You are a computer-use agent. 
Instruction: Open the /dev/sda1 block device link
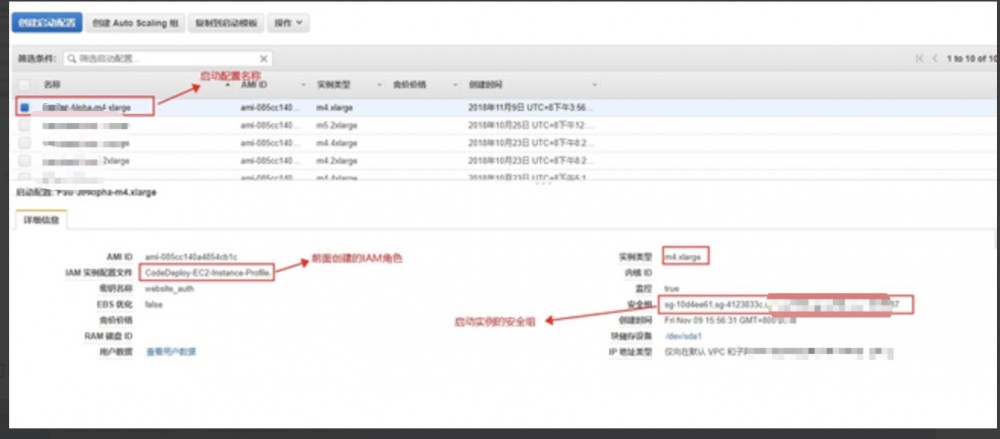pyautogui.click(x=684, y=336)
